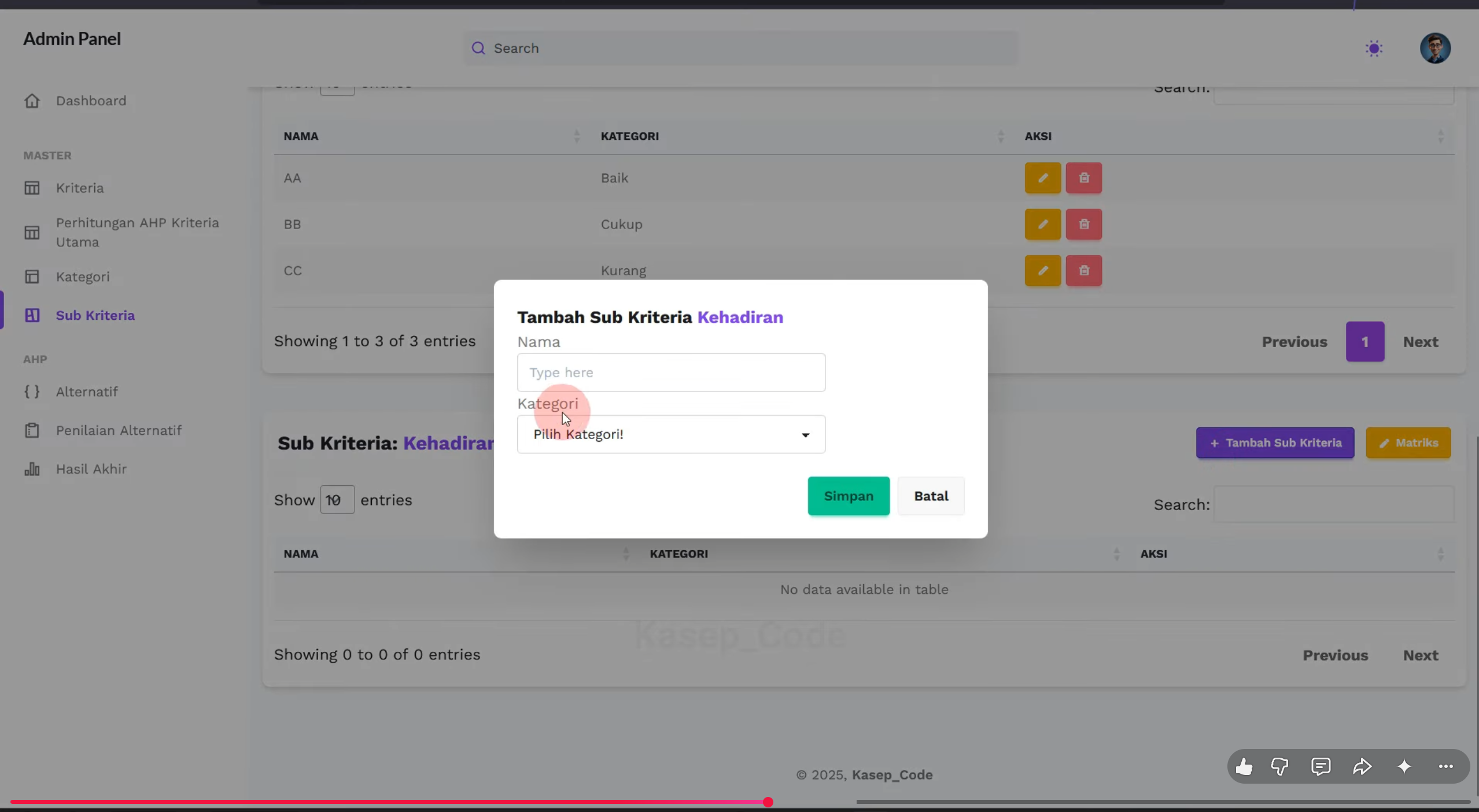
Task: Click the Show entries number box in the Kehadiran table
Action: (x=337, y=500)
